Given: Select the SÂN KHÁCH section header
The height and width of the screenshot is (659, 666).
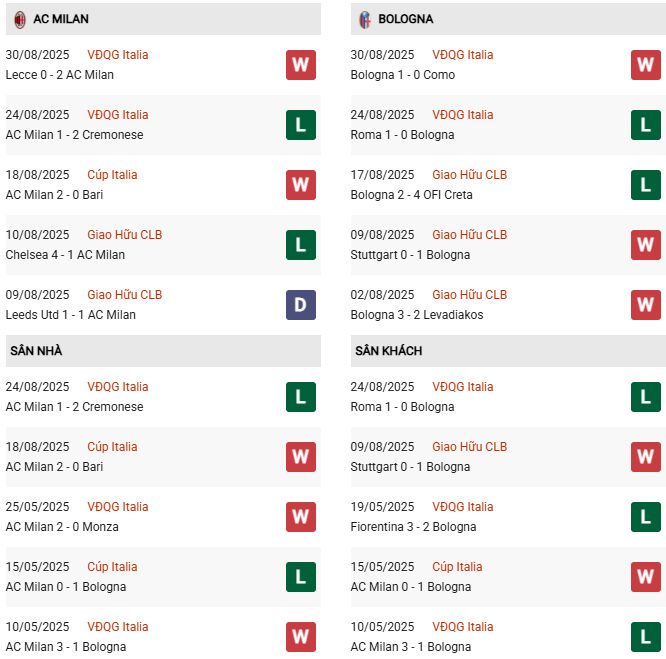Looking at the screenshot, I should (x=388, y=351).
